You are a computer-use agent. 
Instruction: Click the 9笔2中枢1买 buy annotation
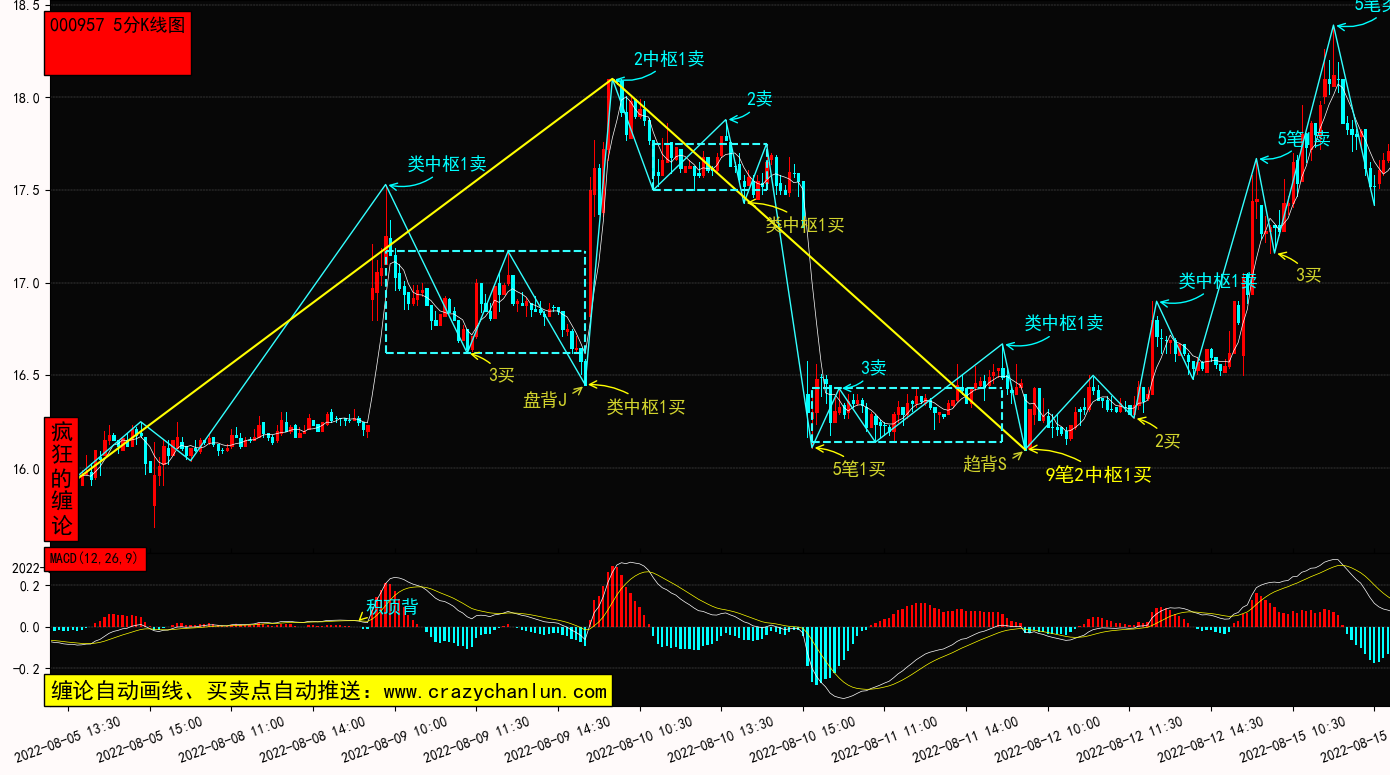pyautogui.click(x=1098, y=475)
